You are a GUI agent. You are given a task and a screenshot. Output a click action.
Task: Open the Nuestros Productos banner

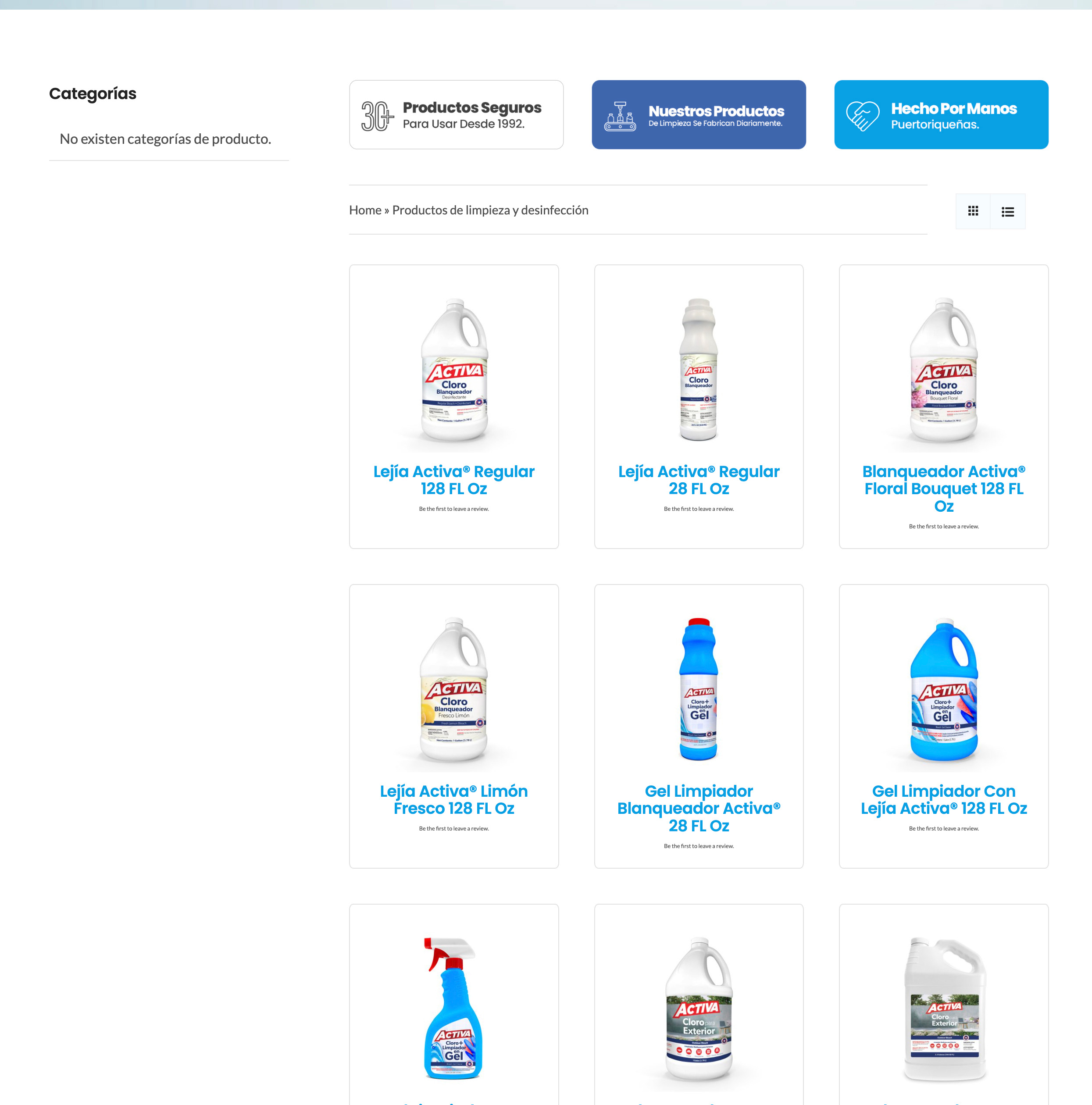pos(699,115)
